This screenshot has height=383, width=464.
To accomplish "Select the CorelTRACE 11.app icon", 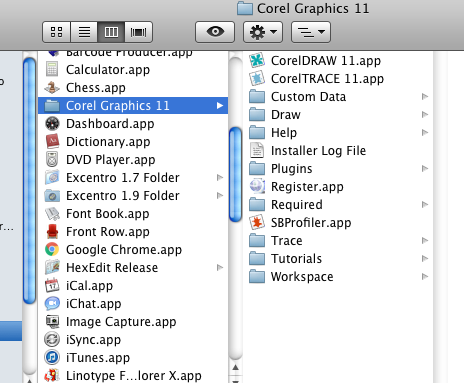I will pos(257,78).
